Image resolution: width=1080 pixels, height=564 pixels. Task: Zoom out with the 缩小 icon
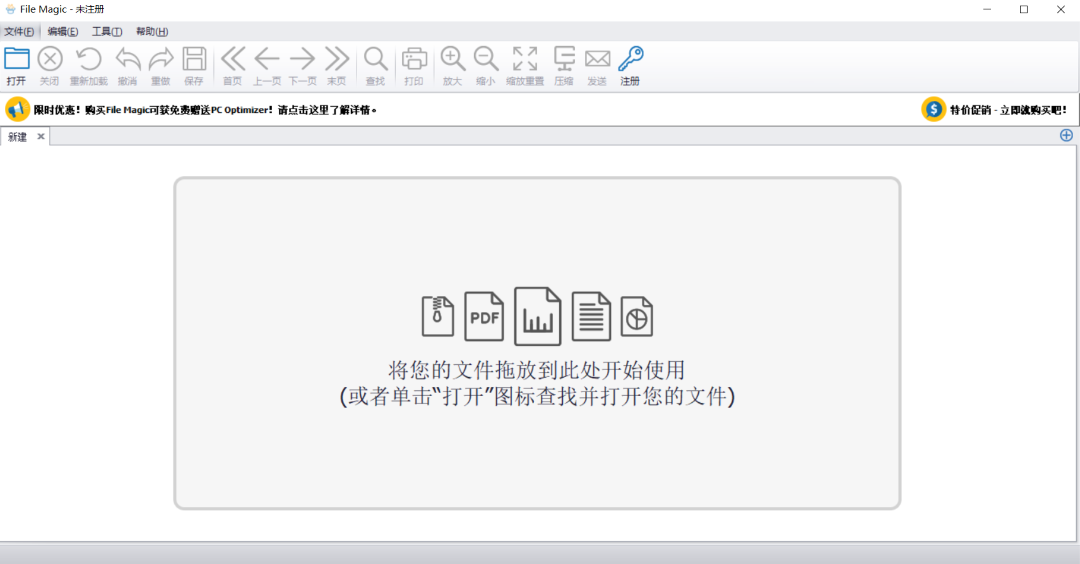point(486,59)
